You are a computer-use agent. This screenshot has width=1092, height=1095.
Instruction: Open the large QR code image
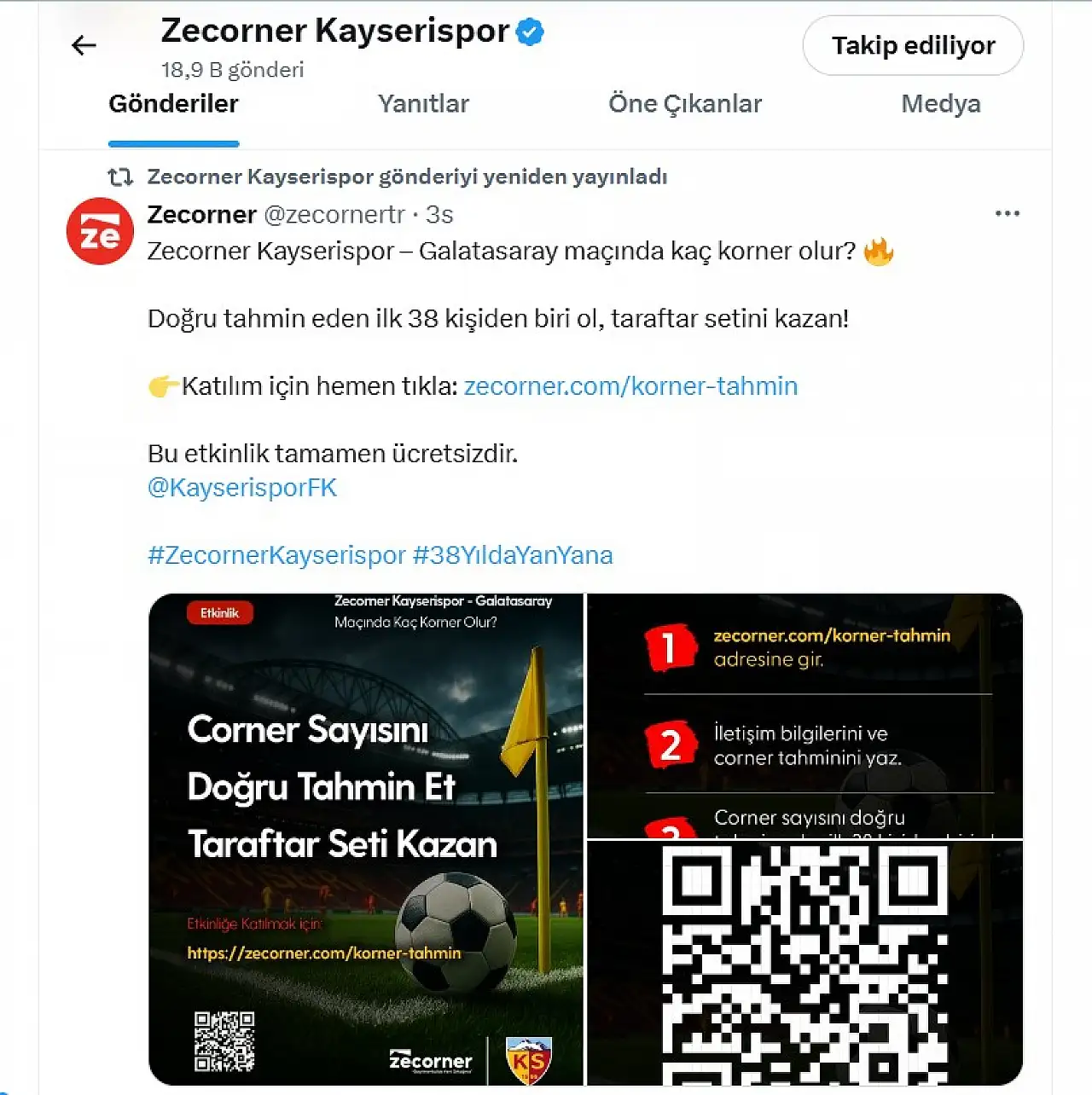coord(804,963)
